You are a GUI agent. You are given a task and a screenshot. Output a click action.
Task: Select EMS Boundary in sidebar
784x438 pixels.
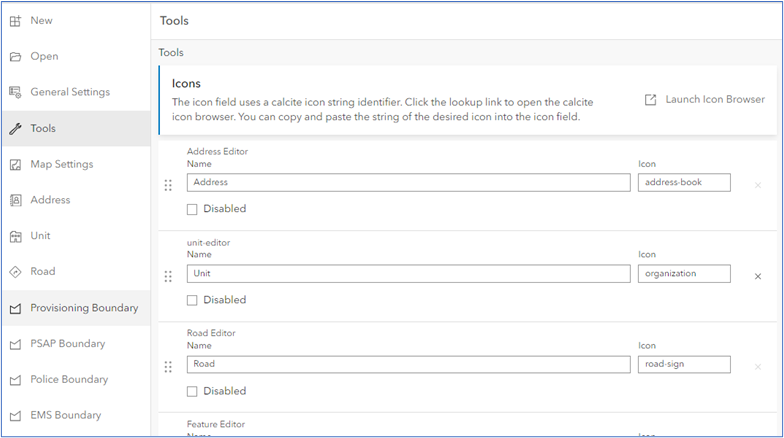point(76,415)
